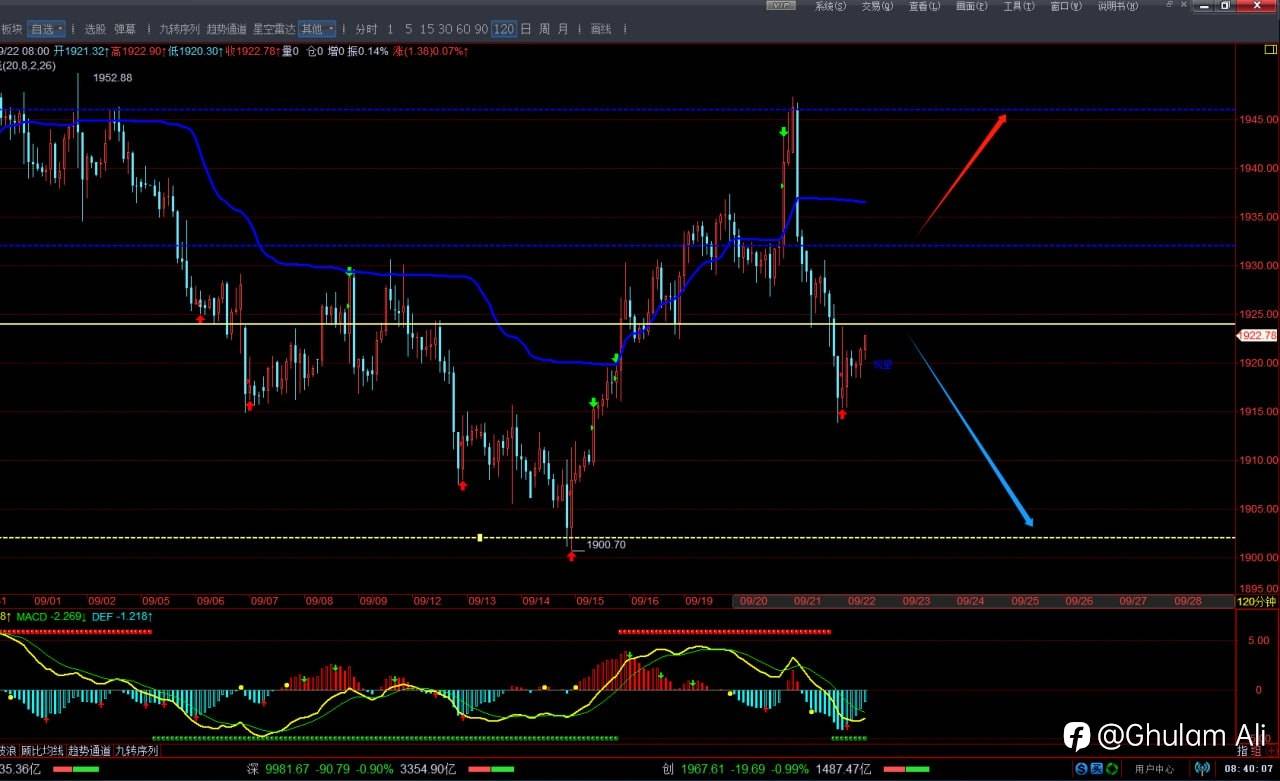The image size is (1280, 781).
Task: Apply the 趋势通道 indicator from toolbar
Action: coord(226,29)
